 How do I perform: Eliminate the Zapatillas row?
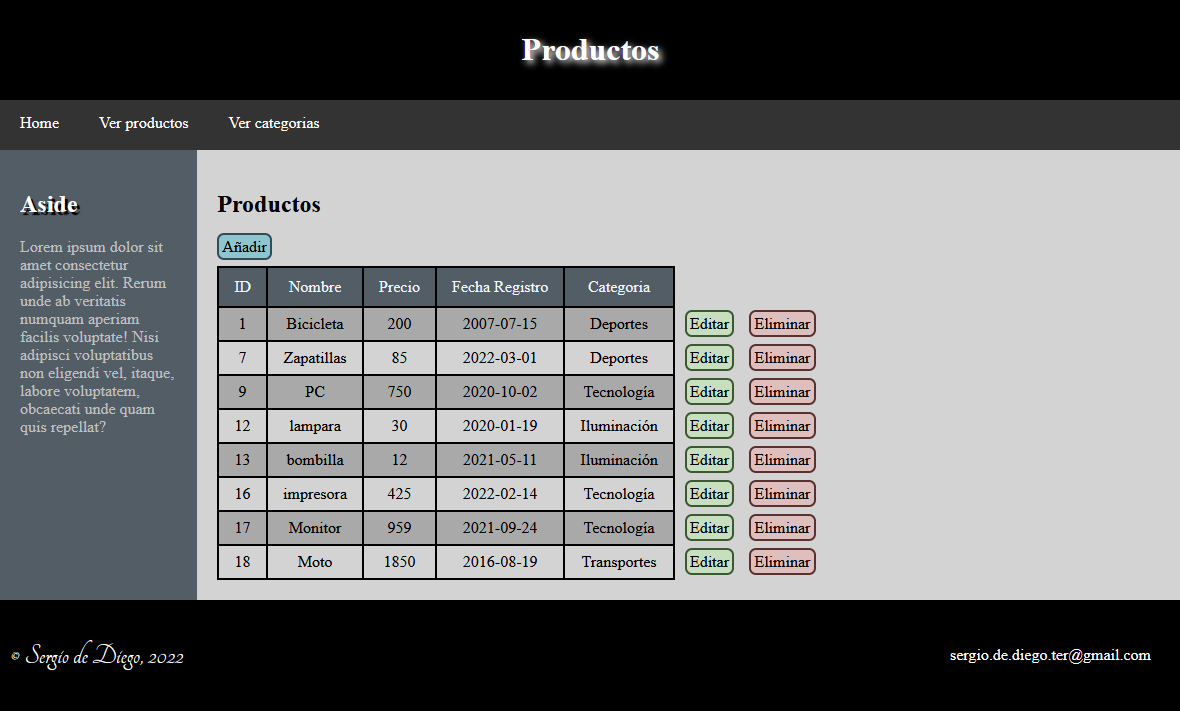(x=782, y=358)
